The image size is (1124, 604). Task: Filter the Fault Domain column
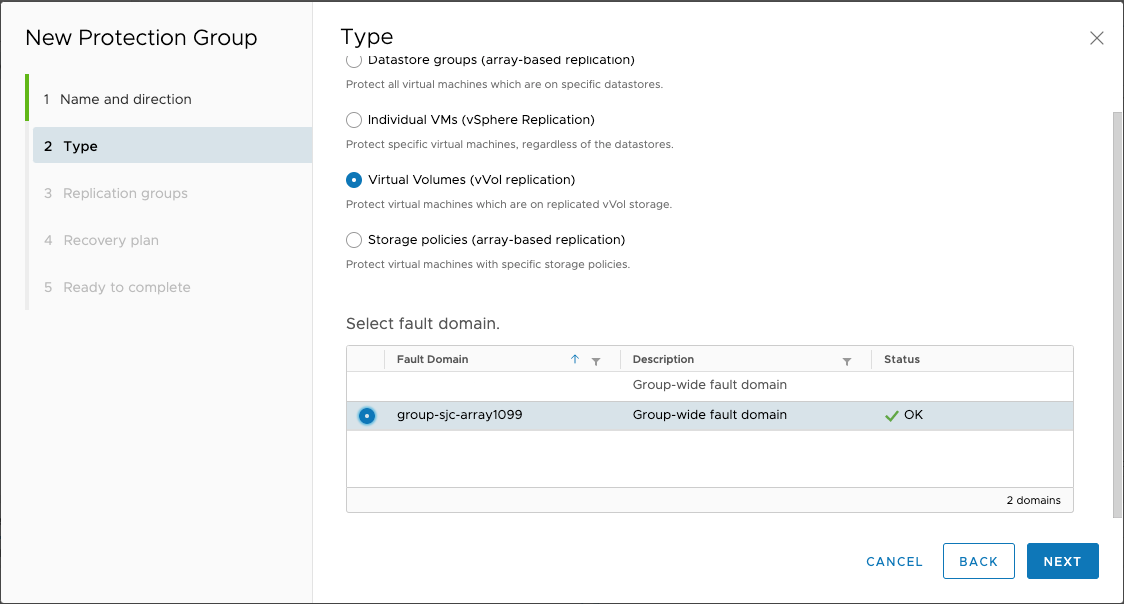click(x=596, y=361)
